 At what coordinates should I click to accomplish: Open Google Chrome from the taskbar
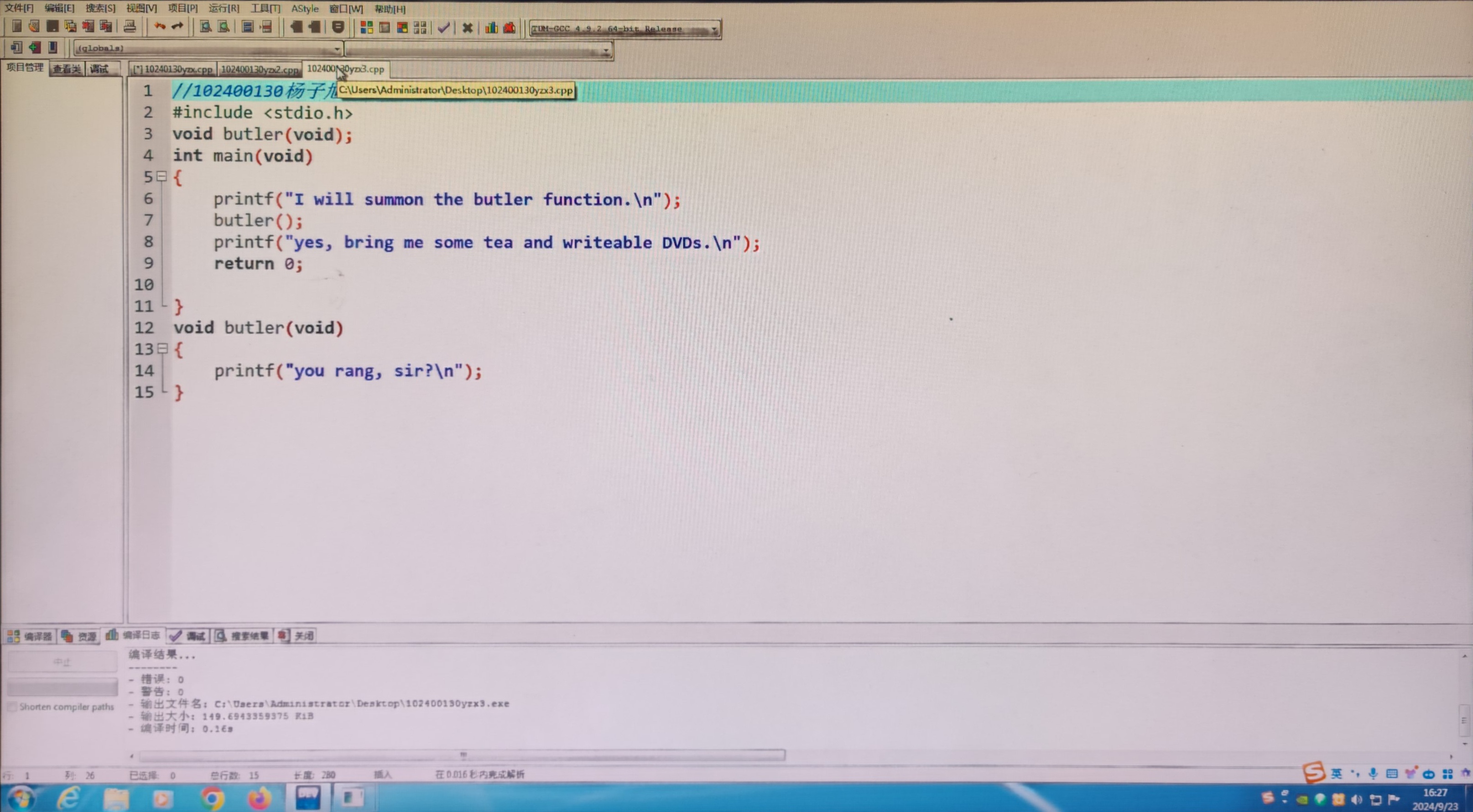pyautogui.click(x=212, y=798)
